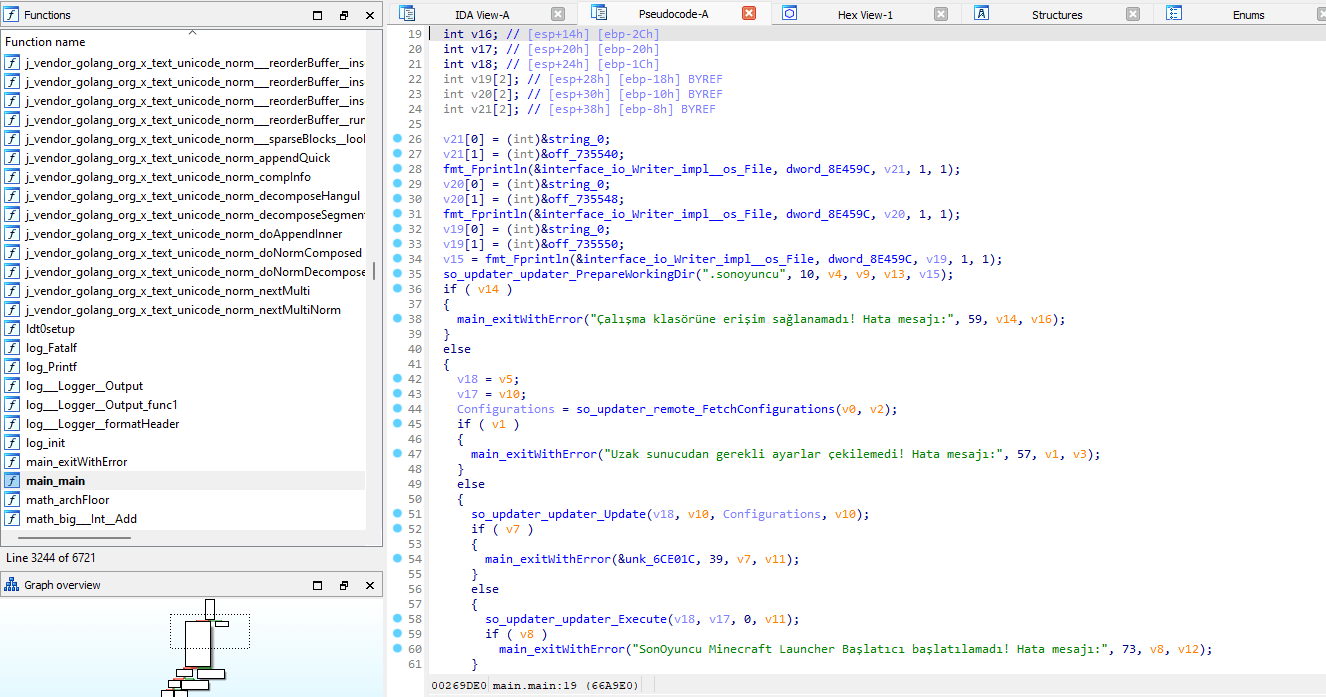The width and height of the screenshot is (1326, 697).
Task: Click the function icon beside math_archFloor
Action: pos(12,500)
